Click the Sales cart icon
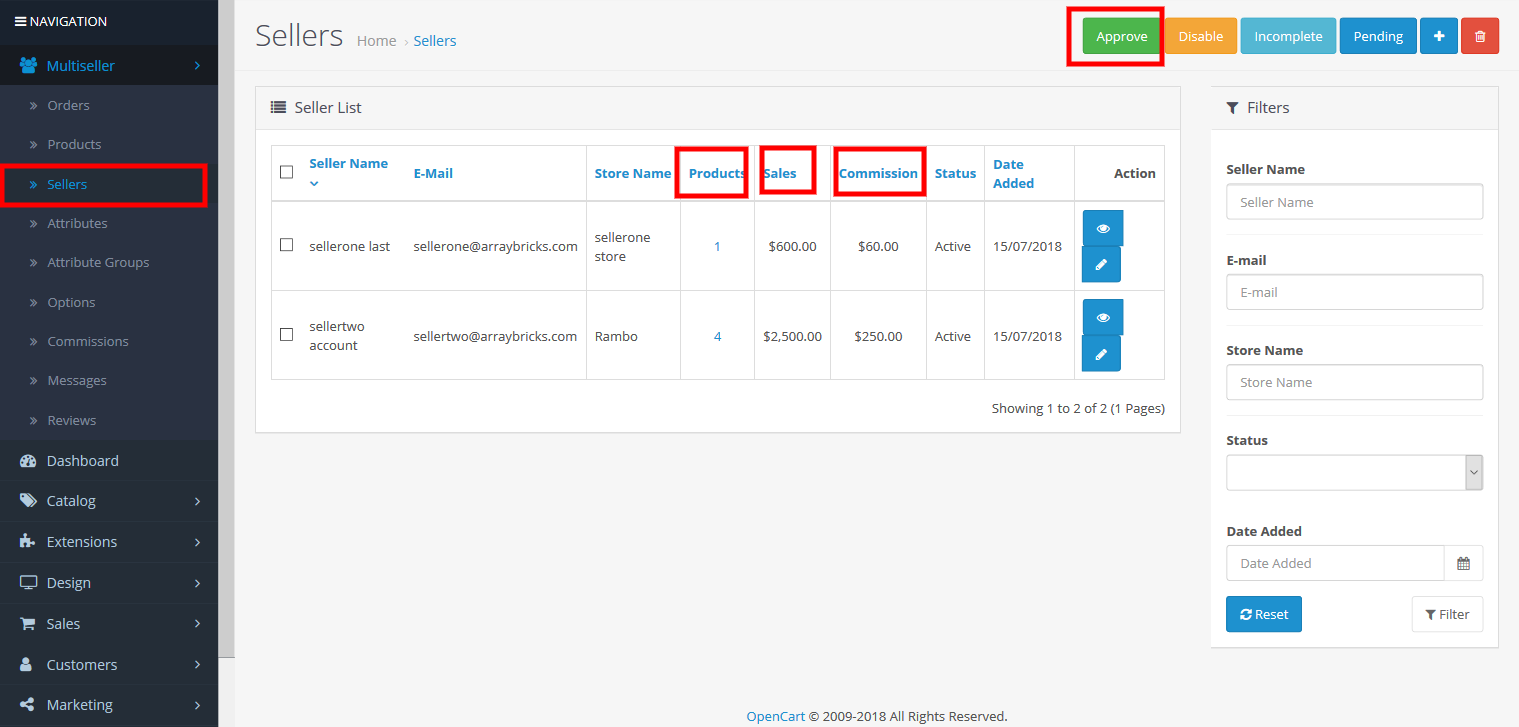This screenshot has height=727, width=1519. click(x=28, y=624)
